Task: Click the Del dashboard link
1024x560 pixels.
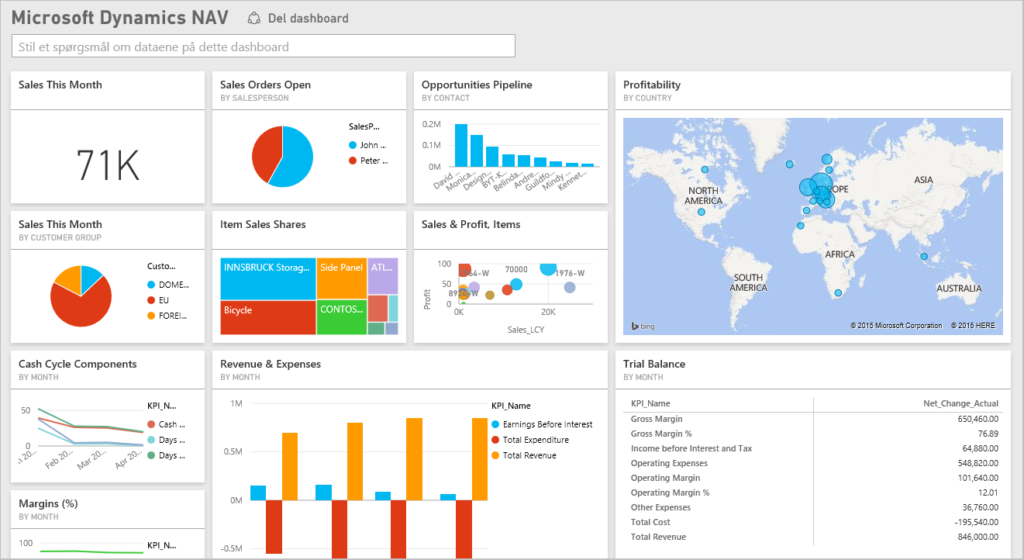Action: coord(312,18)
